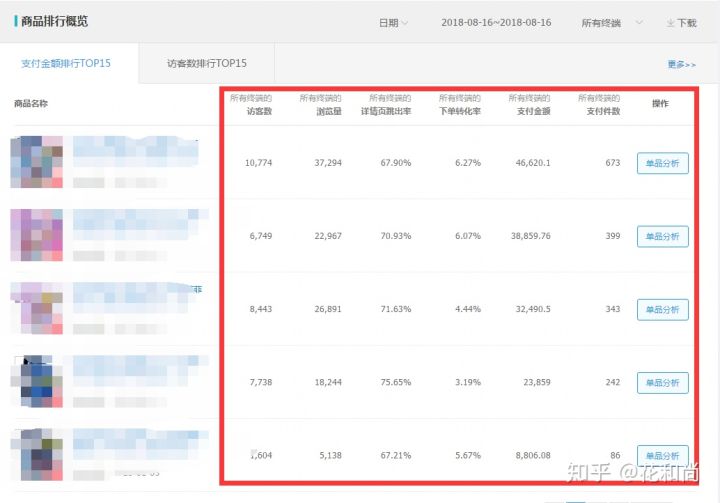The image size is (720, 503).
Task: Click 单品分析 for product with 10,774 visitors
Action: point(662,163)
